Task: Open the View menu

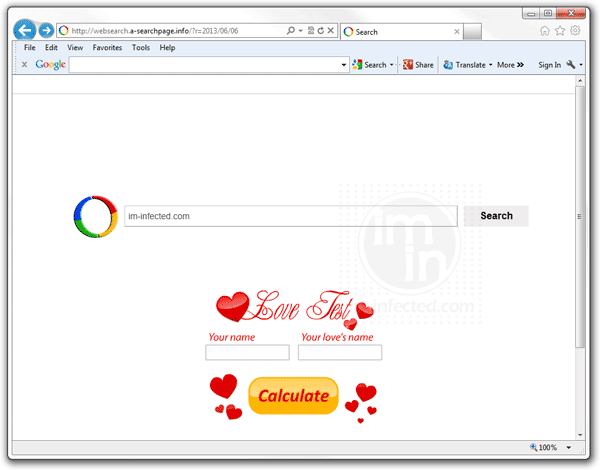Action: coord(75,47)
